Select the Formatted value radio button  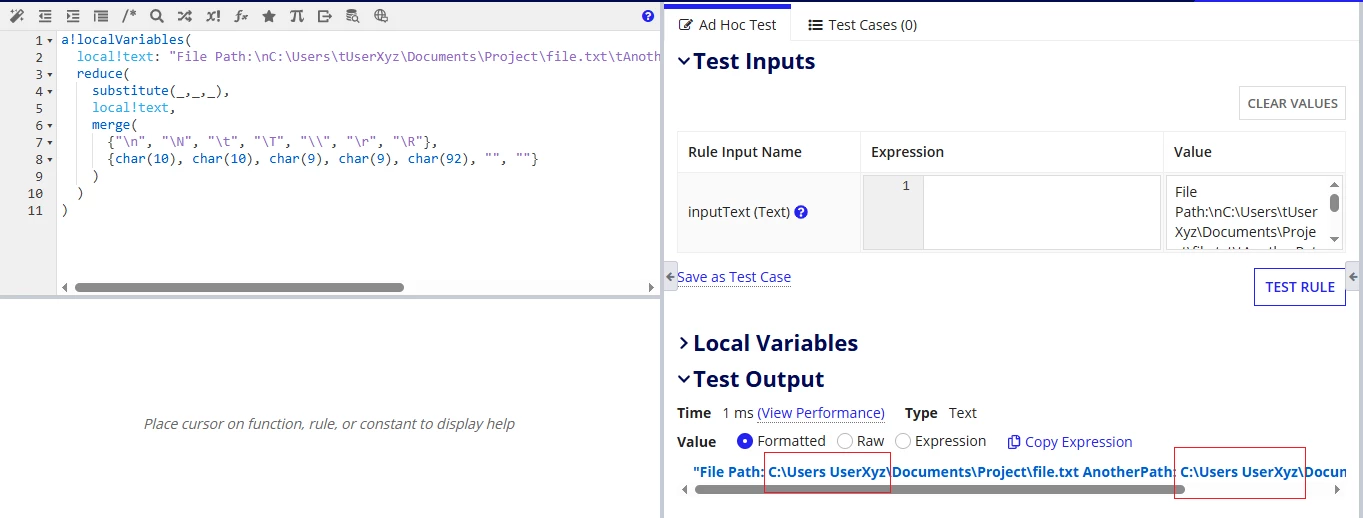pos(745,441)
